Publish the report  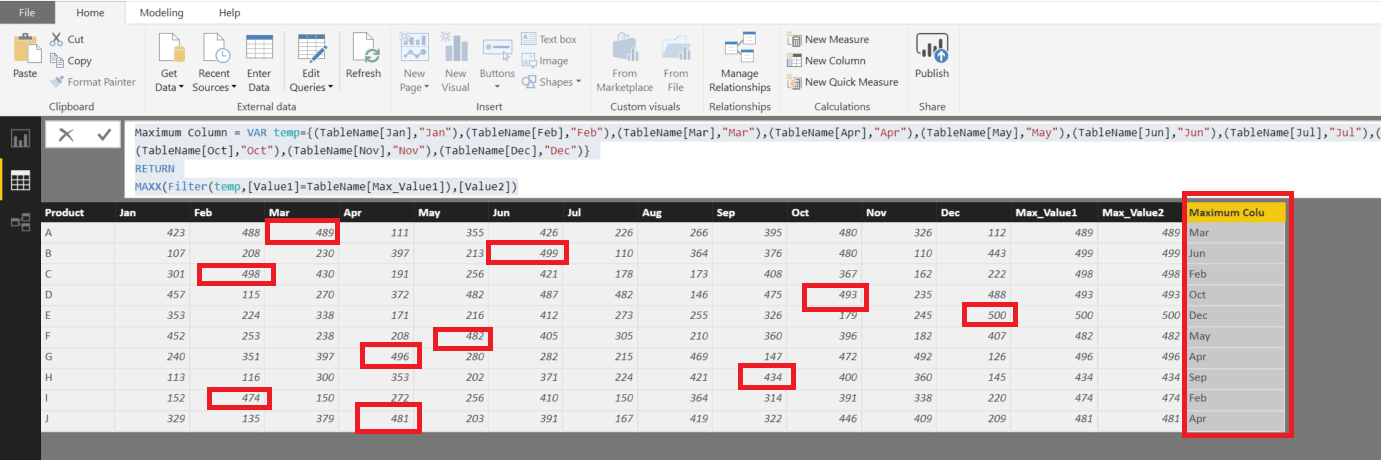tap(932, 56)
